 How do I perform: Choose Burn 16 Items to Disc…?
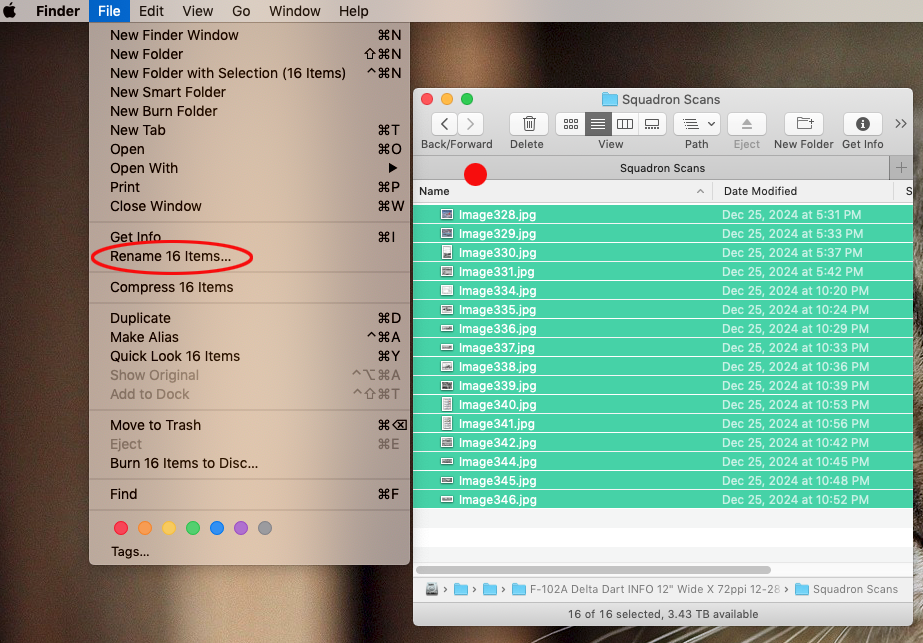point(249,463)
